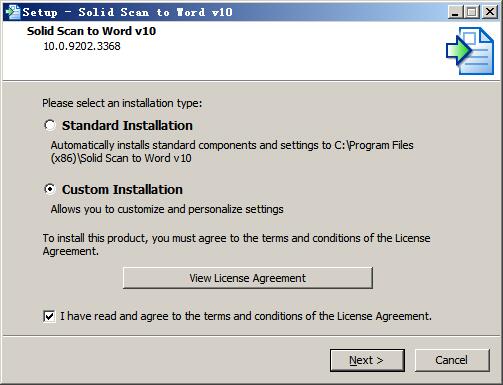Open View License Agreement
503x385 pixels.
tap(248, 278)
